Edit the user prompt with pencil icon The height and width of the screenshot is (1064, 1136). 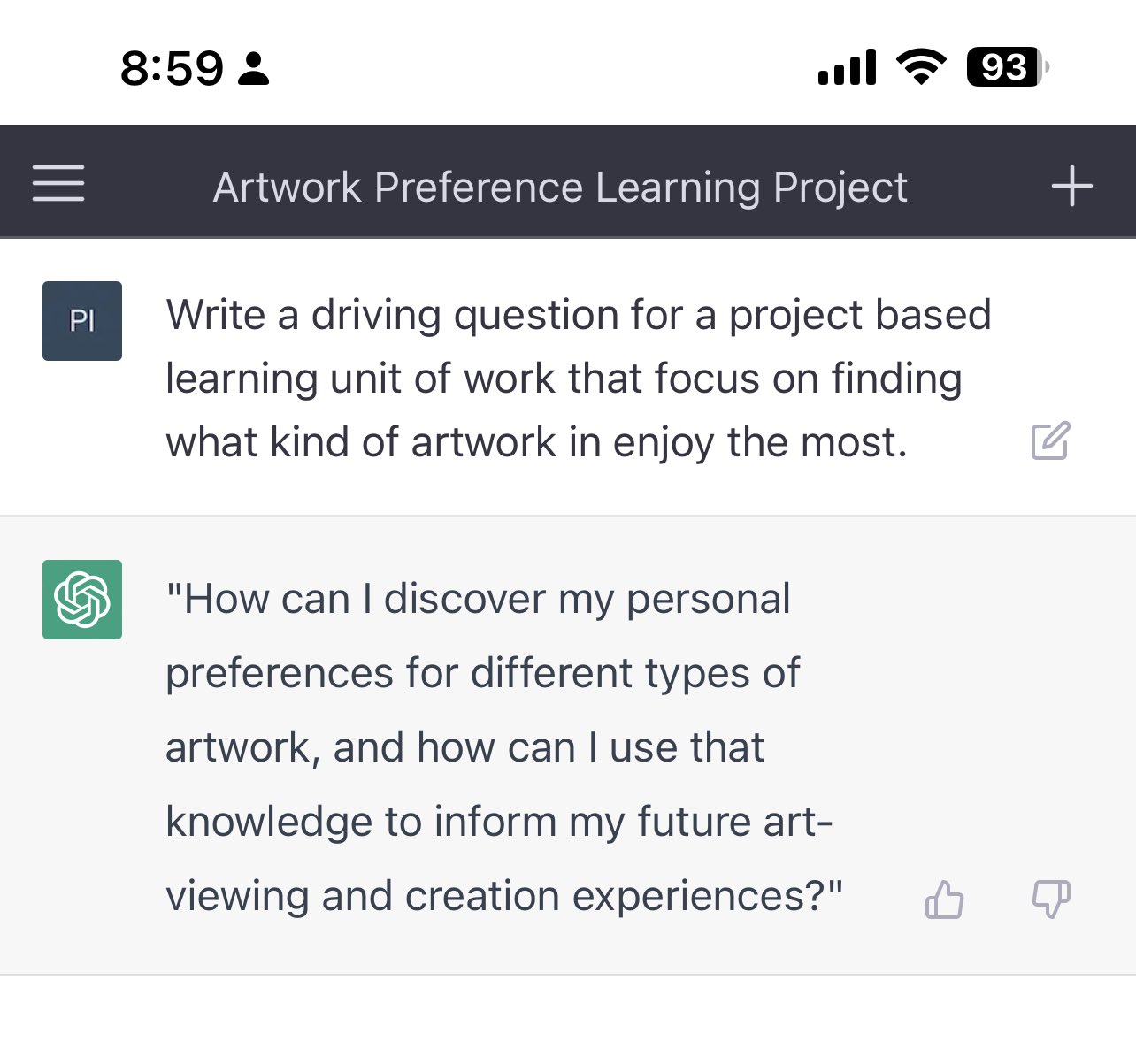[x=1050, y=440]
